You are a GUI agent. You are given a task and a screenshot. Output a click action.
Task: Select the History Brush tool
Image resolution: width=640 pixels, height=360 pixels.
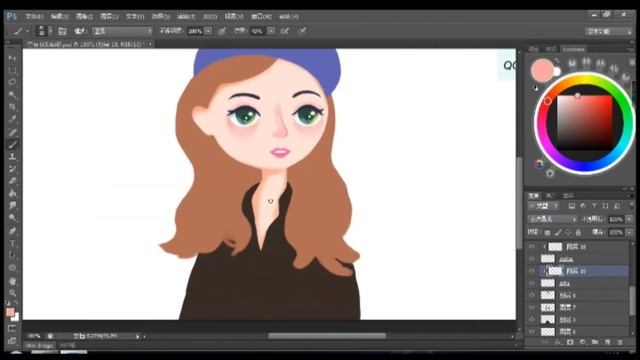coord(12,169)
